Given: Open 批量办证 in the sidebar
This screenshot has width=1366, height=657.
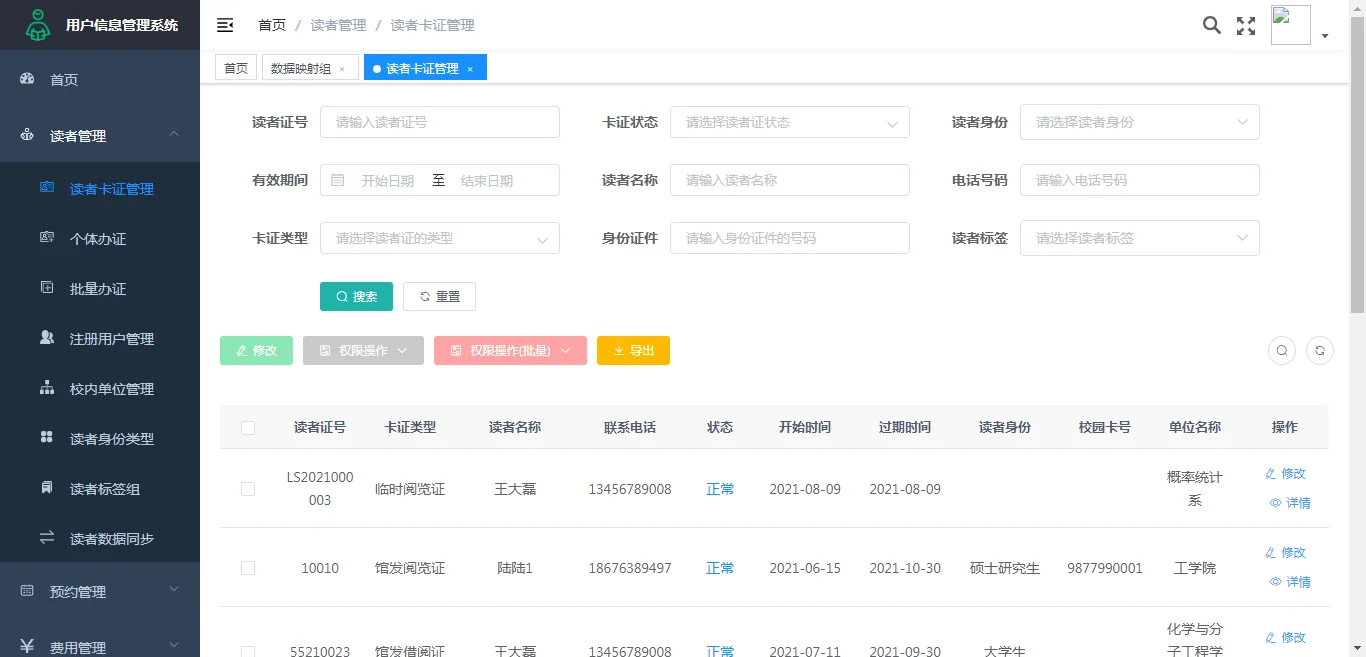Looking at the screenshot, I should (100, 288).
